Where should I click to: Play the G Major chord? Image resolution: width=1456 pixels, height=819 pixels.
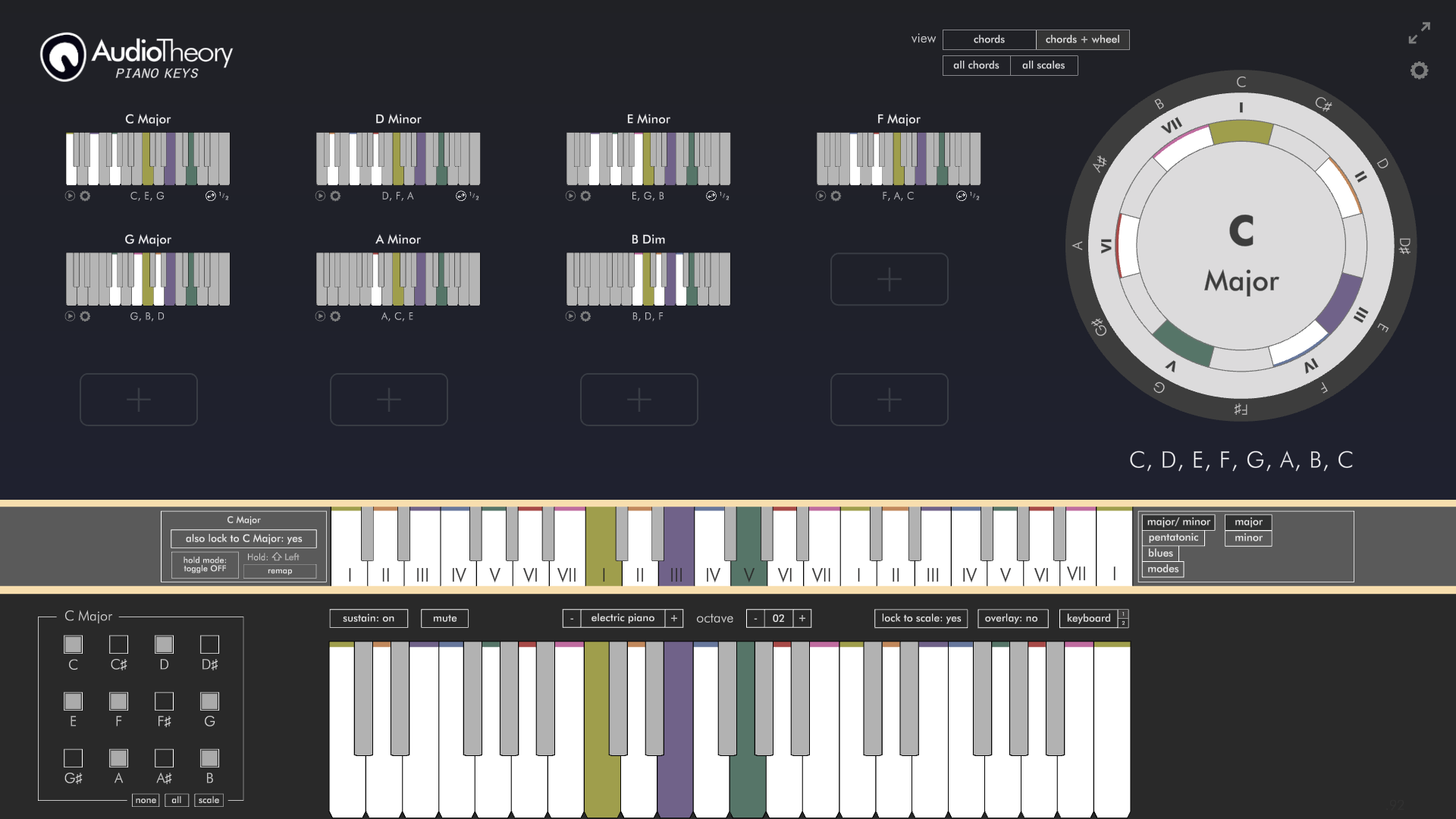(x=70, y=316)
